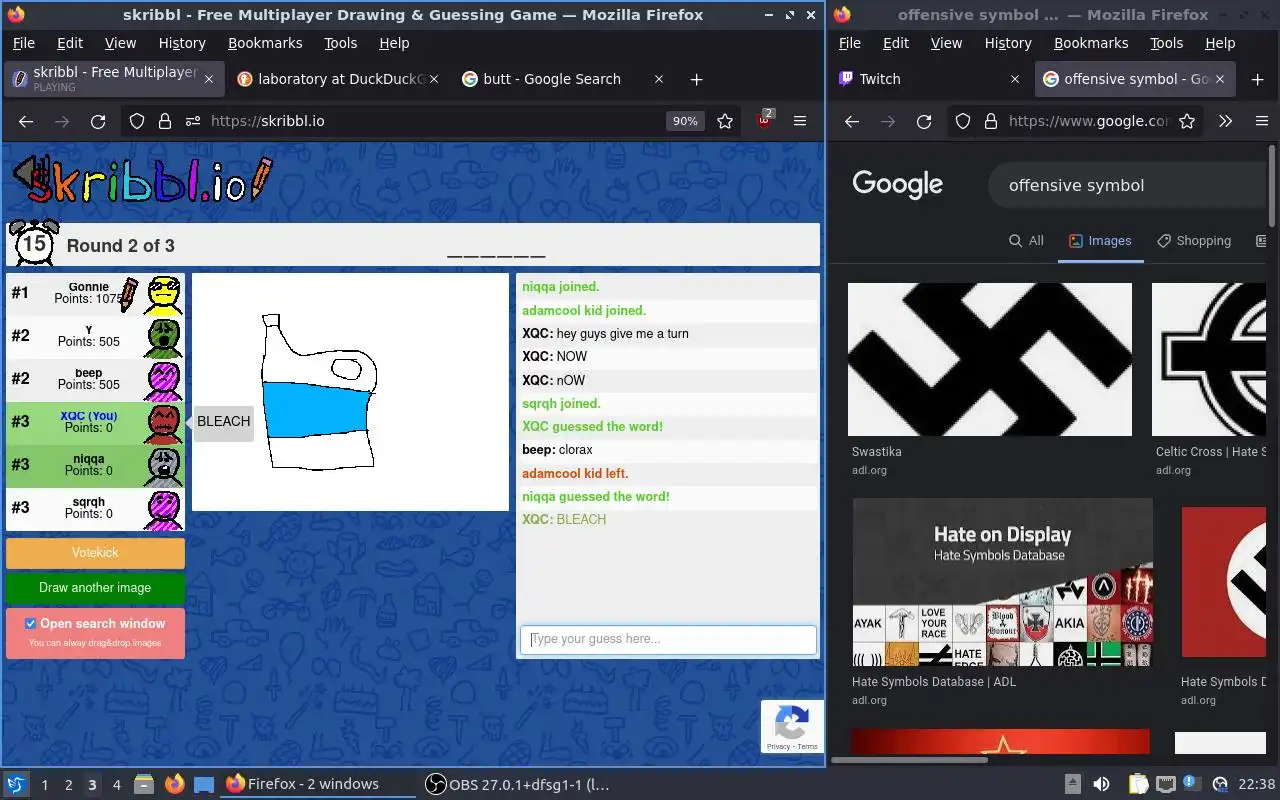The image size is (1280, 800).
Task: Switch to workspace 1 in taskbar
Action: (44, 785)
